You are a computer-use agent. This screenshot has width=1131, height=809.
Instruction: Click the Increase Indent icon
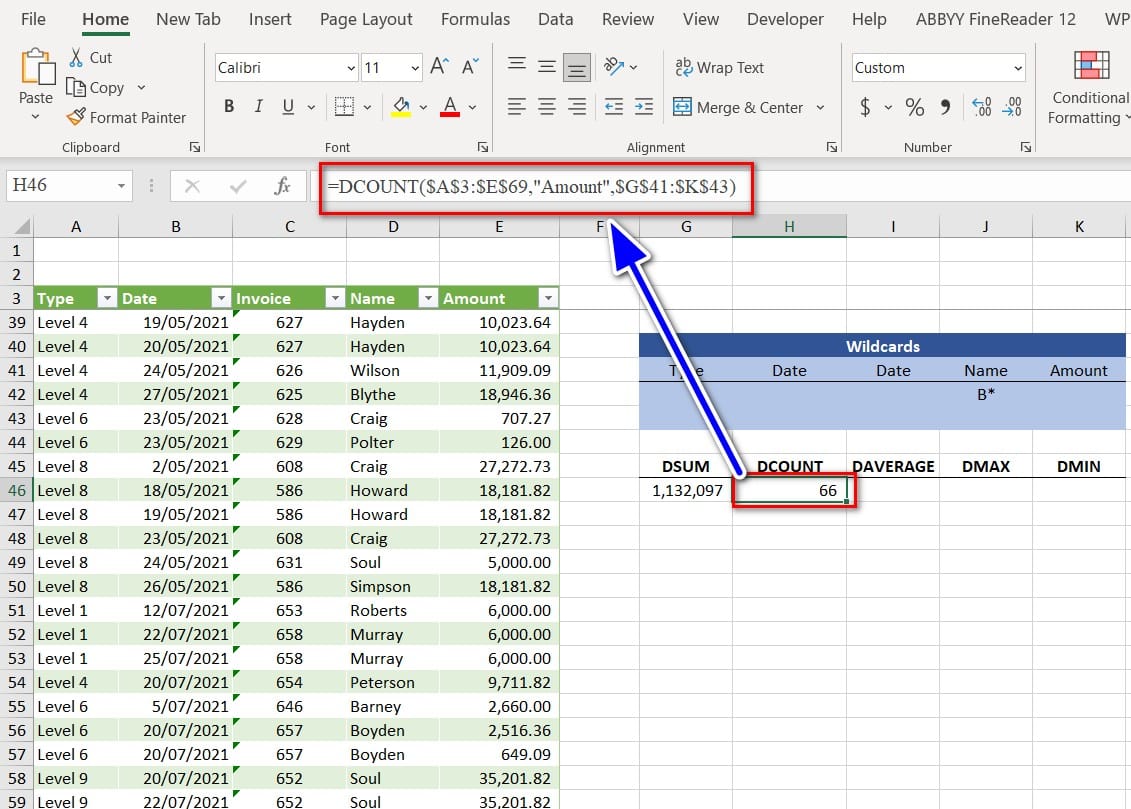pos(644,107)
